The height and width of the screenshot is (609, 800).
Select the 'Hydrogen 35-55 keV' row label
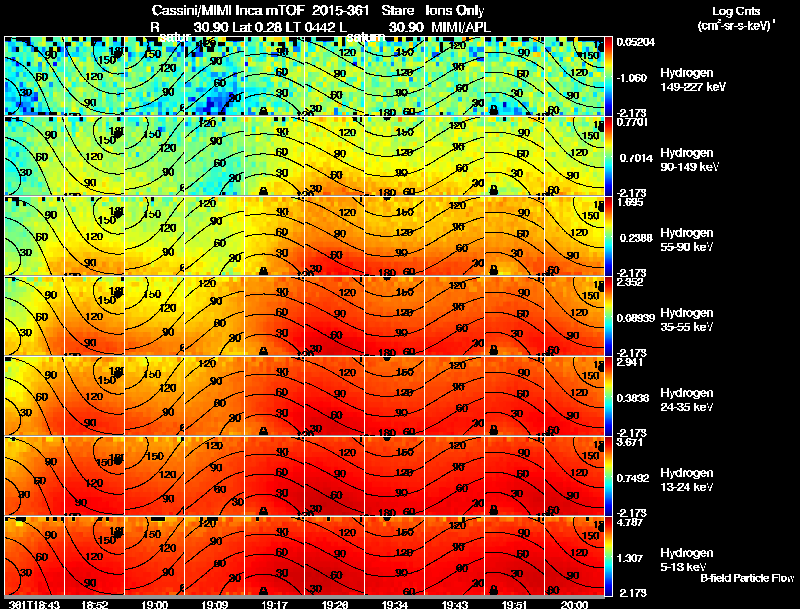click(687, 320)
